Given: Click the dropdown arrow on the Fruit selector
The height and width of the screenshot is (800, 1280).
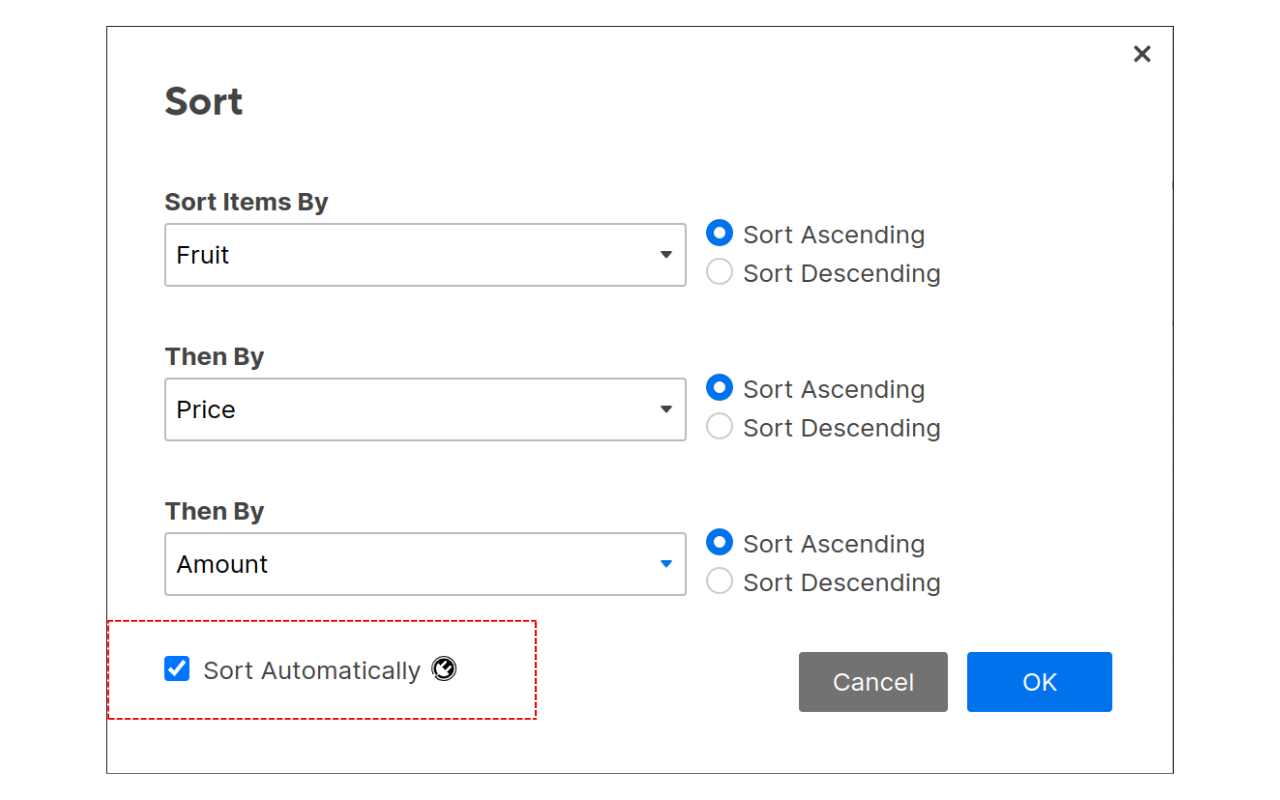Looking at the screenshot, I should [x=666, y=254].
